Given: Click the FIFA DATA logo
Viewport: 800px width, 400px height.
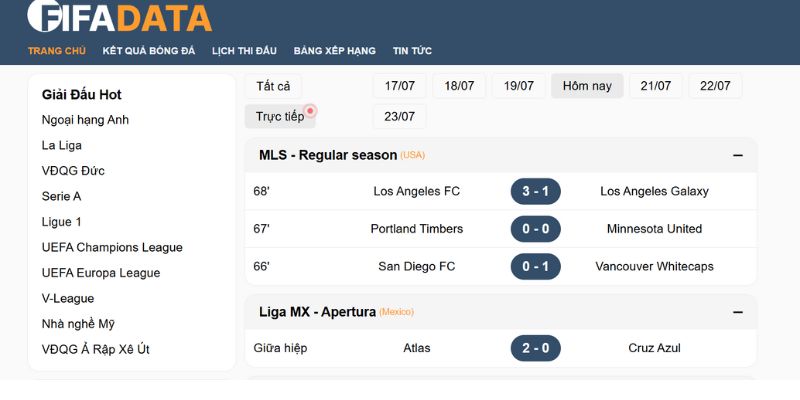Looking at the screenshot, I should [119, 17].
